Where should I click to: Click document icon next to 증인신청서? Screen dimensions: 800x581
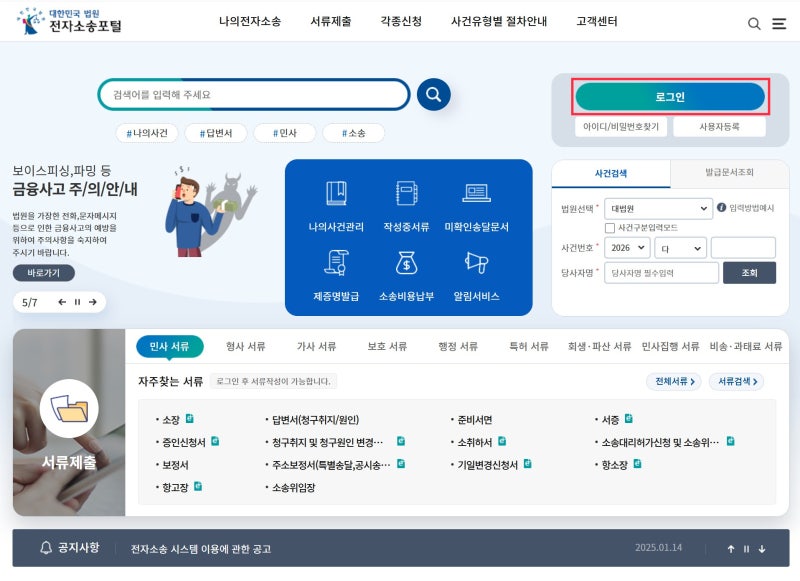click(x=215, y=441)
